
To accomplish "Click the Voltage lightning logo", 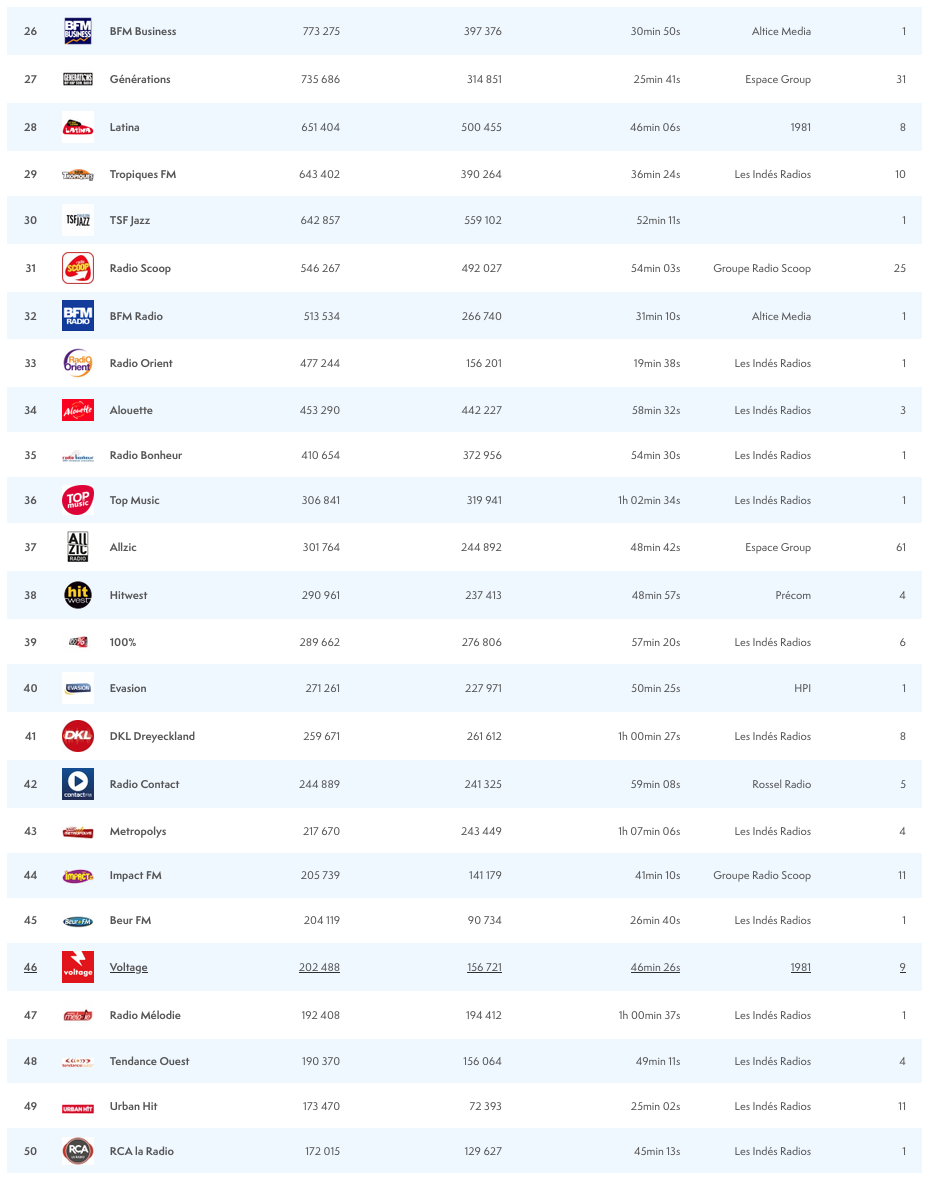I will coord(78,967).
